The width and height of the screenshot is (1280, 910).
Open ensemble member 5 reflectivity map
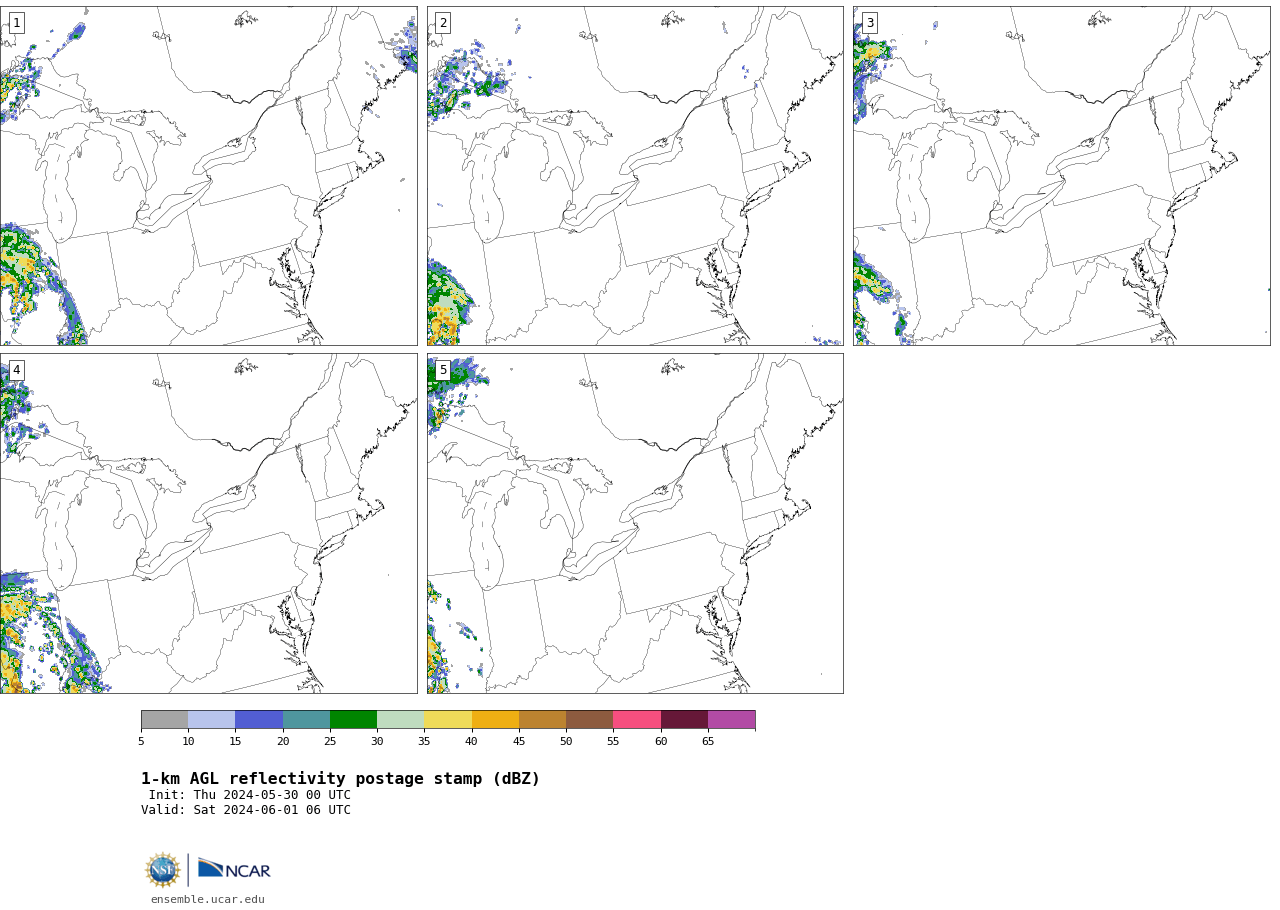click(635, 523)
